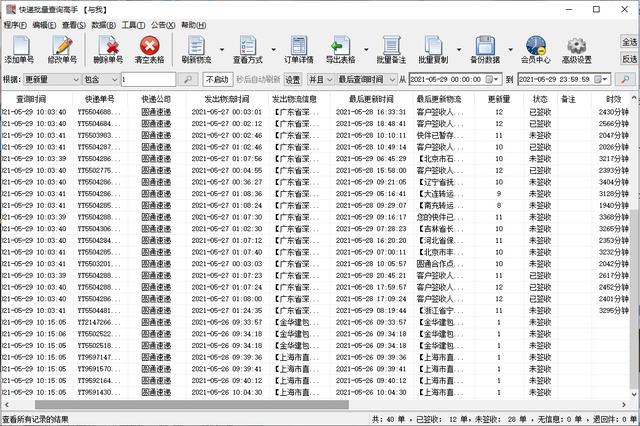This screenshot has width=640, height=426.
Task: Click the 【大连转运... logistics cell
Action: tap(440, 194)
